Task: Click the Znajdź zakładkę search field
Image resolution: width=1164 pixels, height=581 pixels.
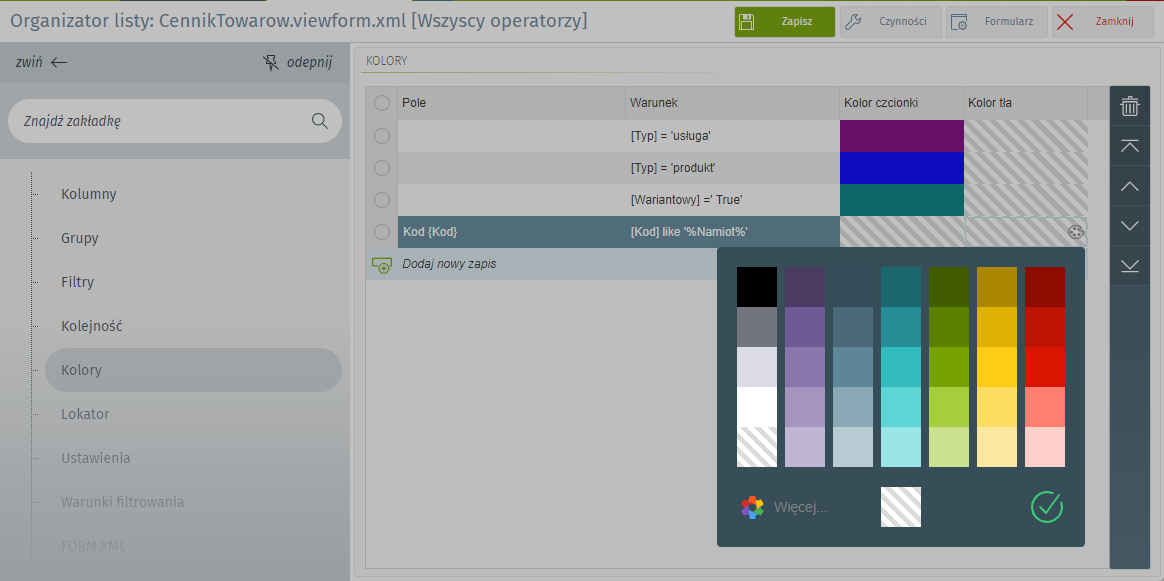Action: [160, 121]
